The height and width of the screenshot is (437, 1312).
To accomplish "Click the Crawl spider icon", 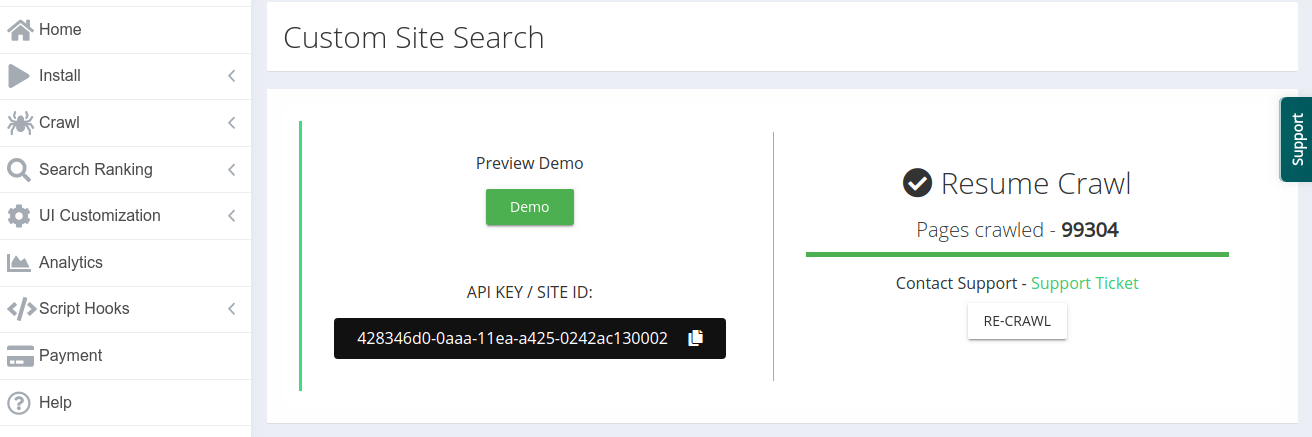I will point(19,123).
